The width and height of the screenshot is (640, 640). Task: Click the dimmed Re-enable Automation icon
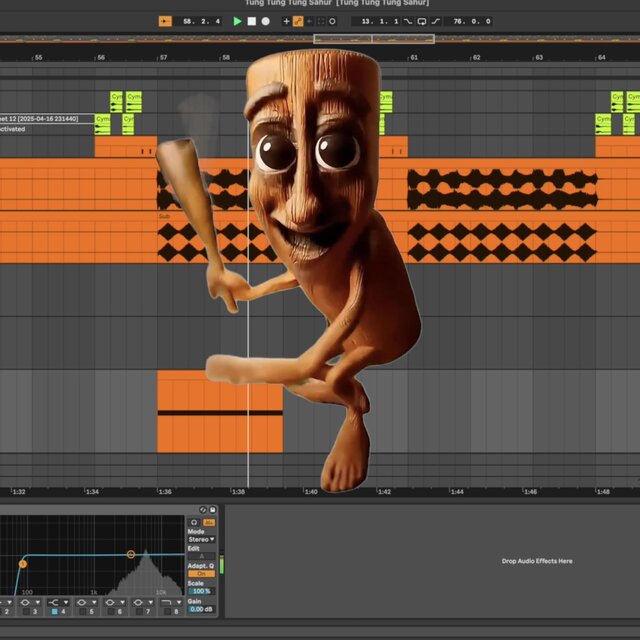309,21
